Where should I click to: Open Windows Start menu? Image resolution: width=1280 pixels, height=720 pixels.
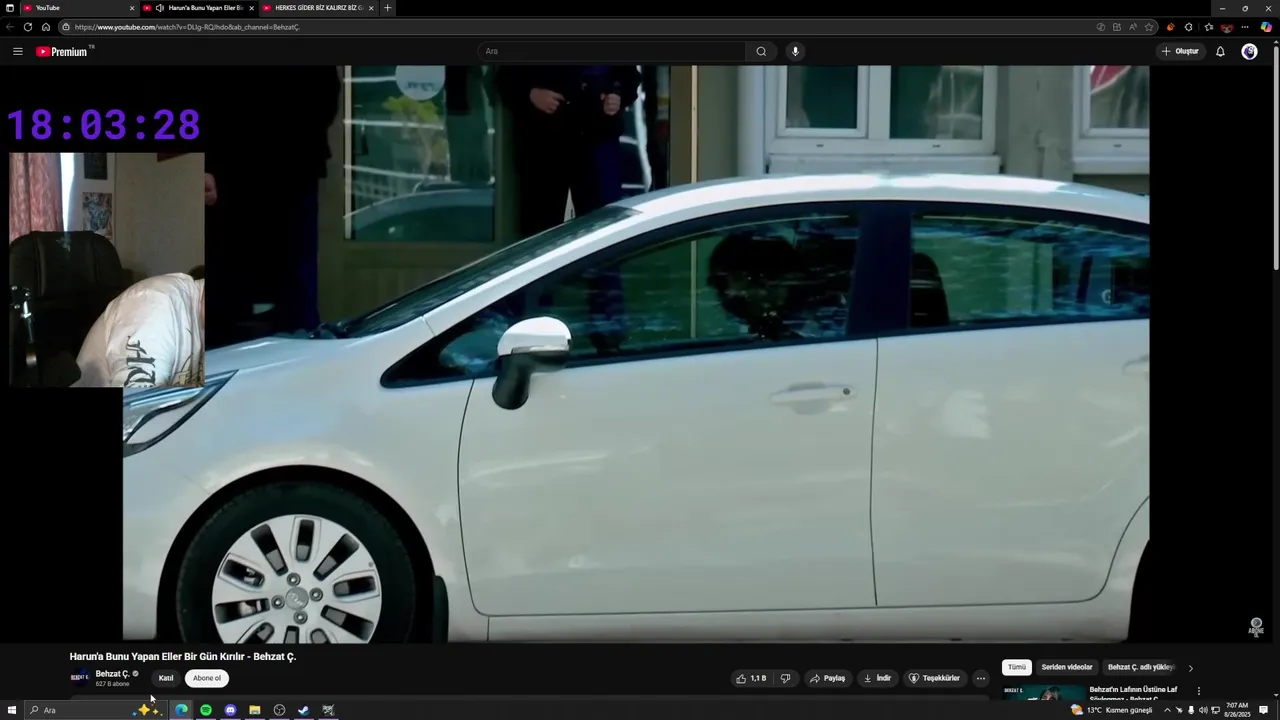pos(12,710)
